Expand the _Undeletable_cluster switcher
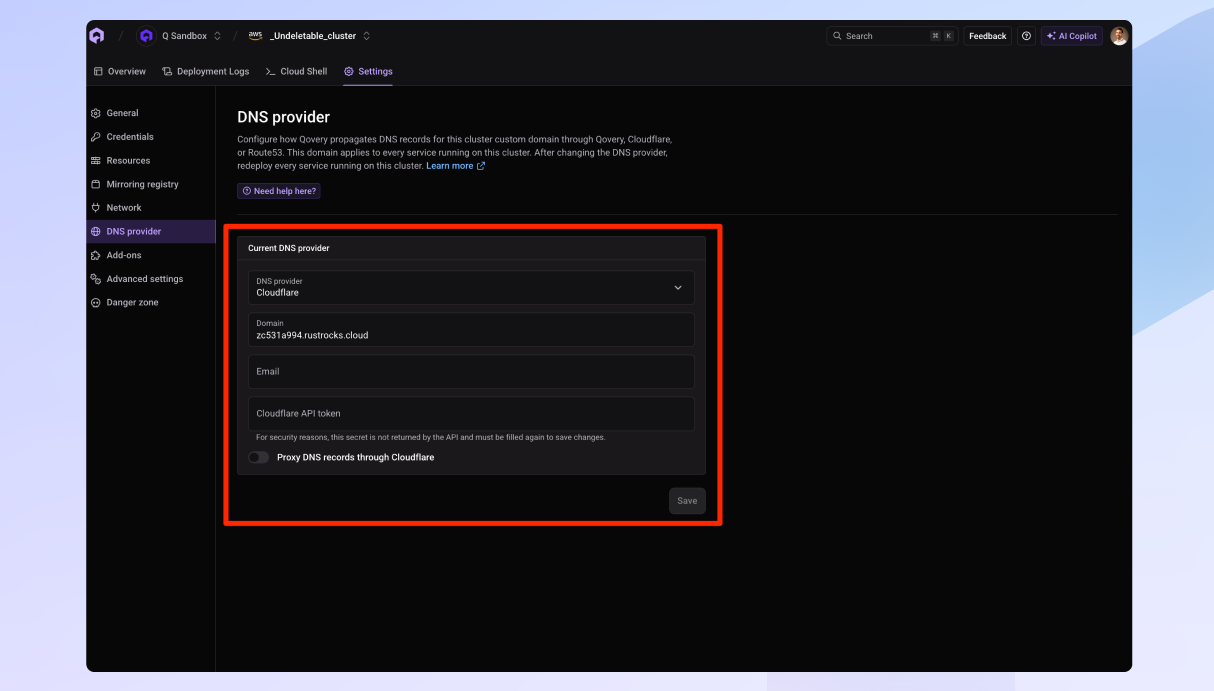This screenshot has height=691, width=1214. click(x=366, y=36)
